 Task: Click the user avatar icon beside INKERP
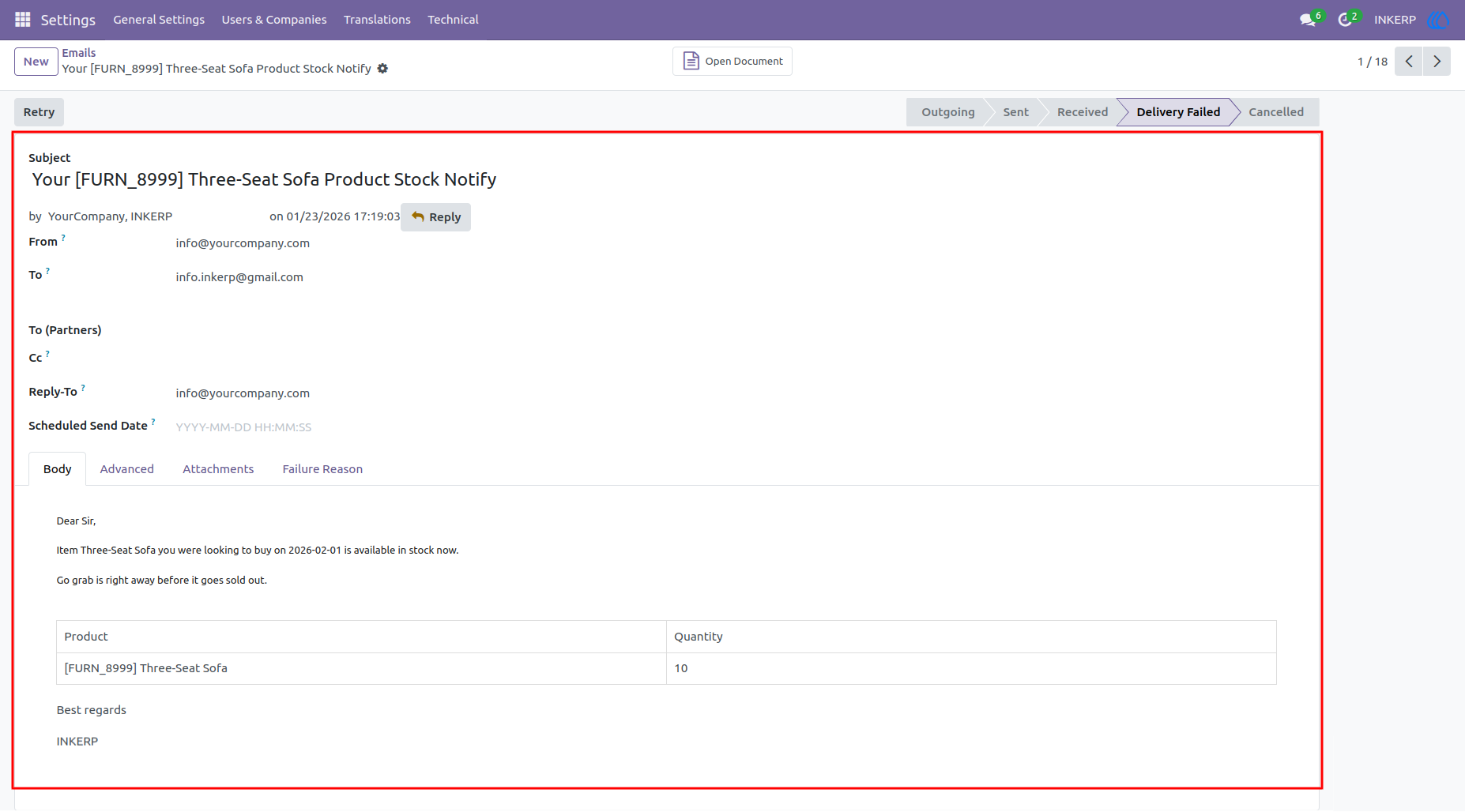1438,20
